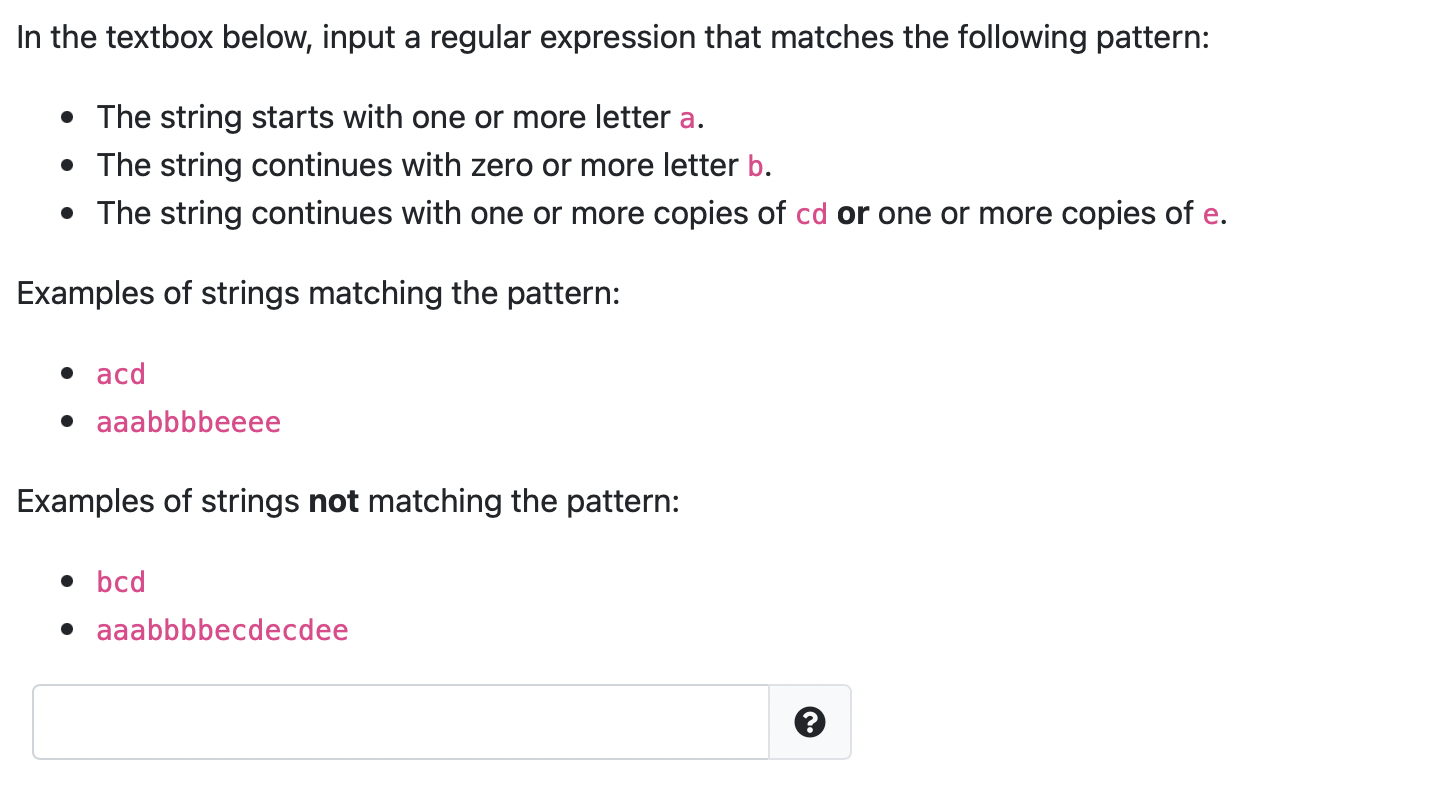1456x806 pixels.
Task: Click "continues with zero or more letter" line
Action: [x=434, y=165]
